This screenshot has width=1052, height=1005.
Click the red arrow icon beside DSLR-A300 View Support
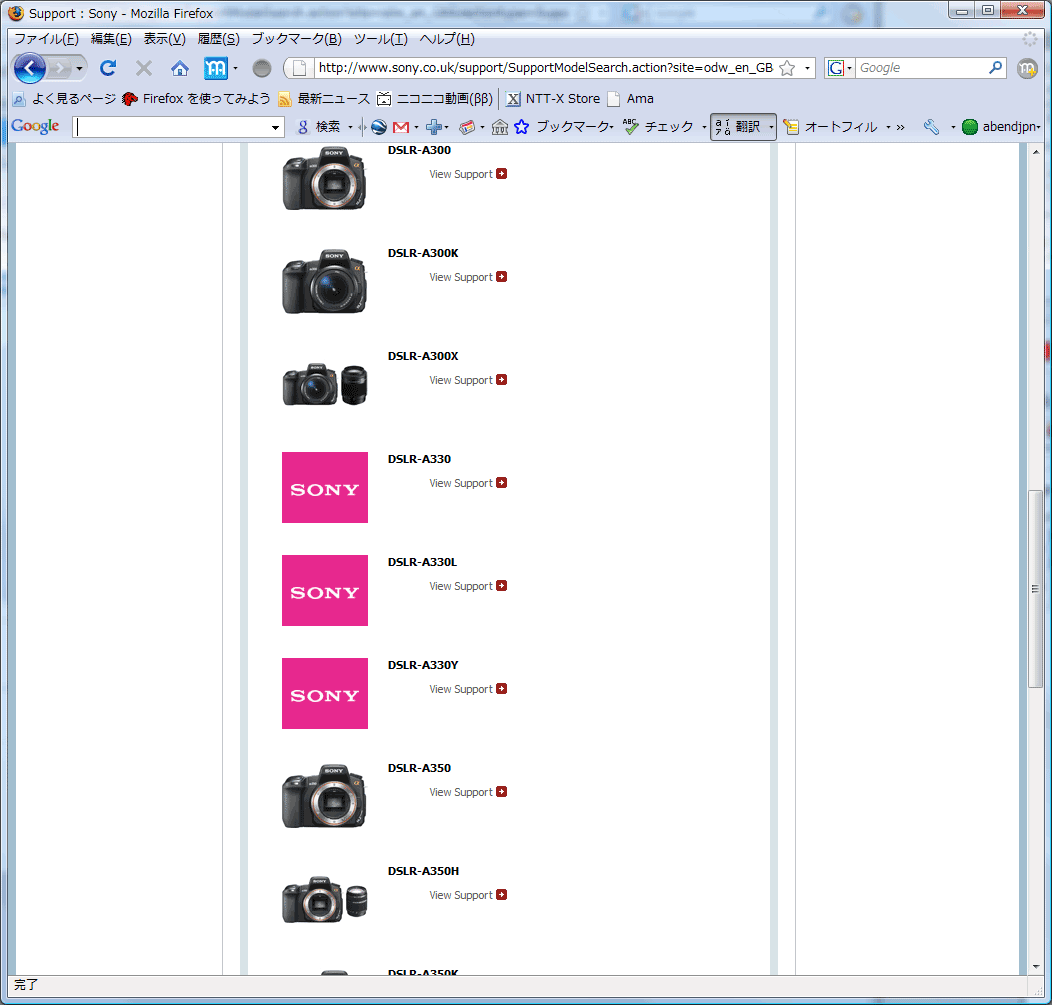coord(501,174)
